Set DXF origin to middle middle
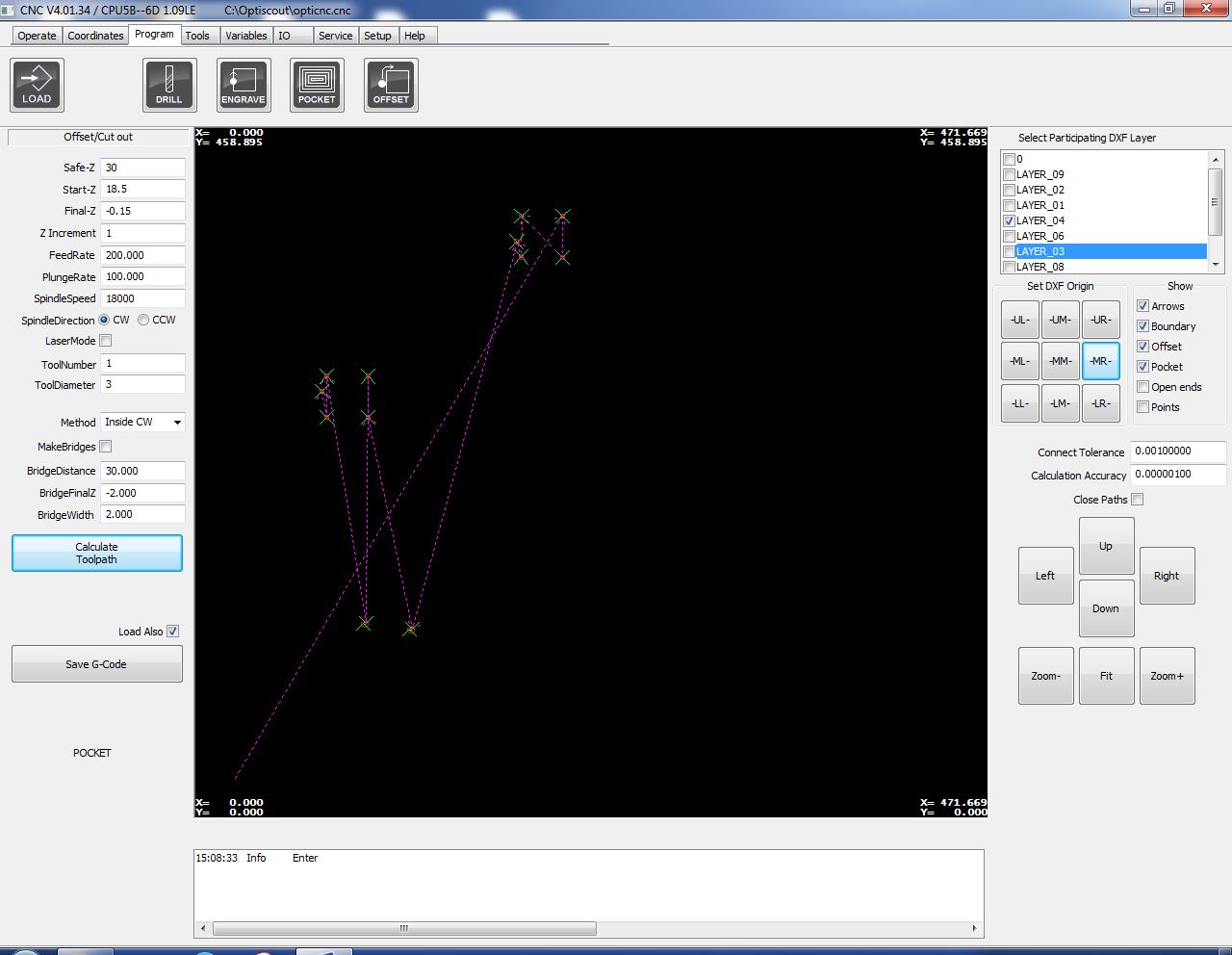This screenshot has height=955, width=1232. 1061,361
